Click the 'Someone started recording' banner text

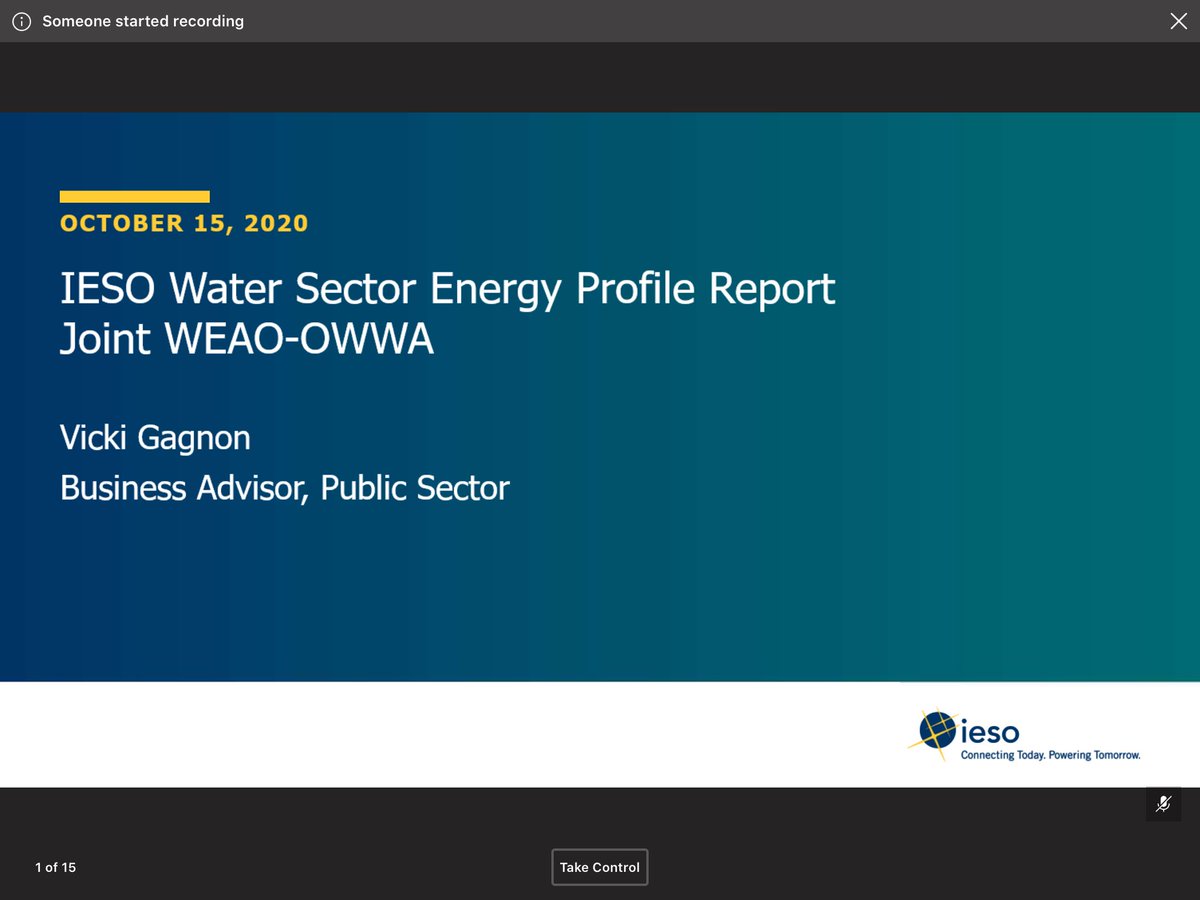(143, 20)
